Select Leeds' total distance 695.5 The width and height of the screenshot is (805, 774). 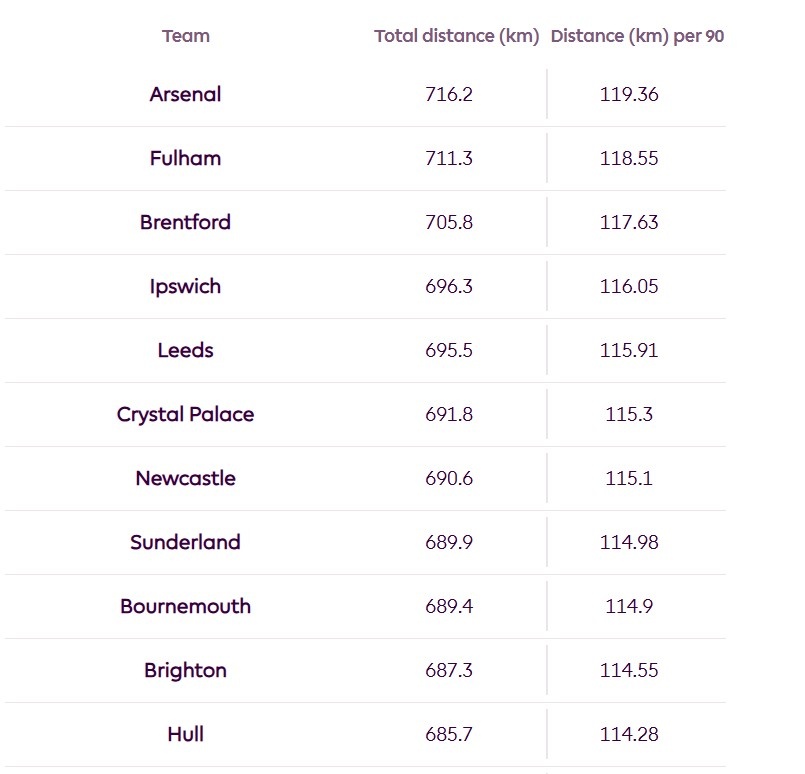[449, 350]
